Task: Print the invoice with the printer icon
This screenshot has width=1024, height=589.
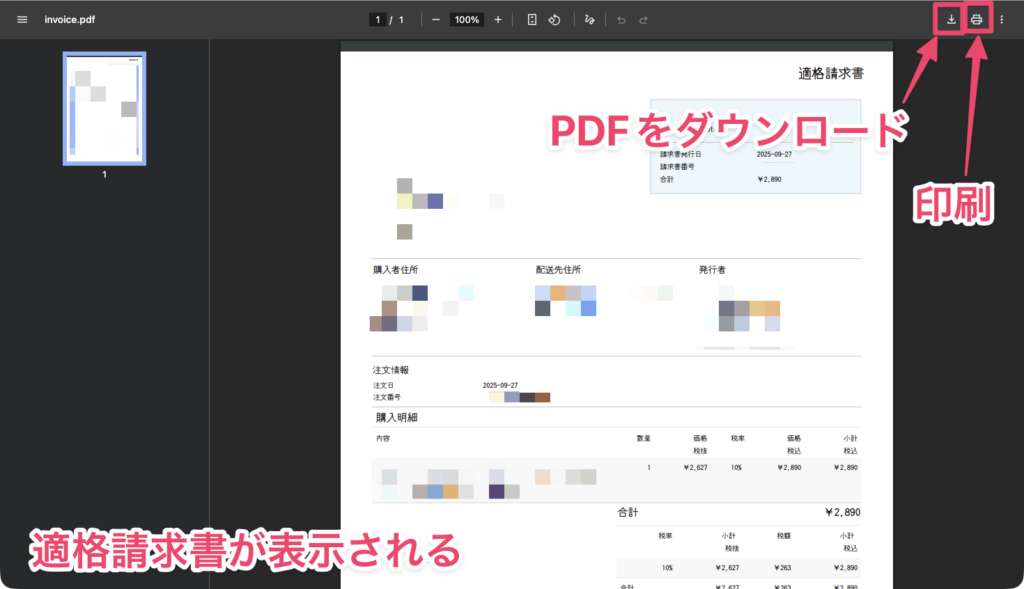Action: [x=976, y=20]
